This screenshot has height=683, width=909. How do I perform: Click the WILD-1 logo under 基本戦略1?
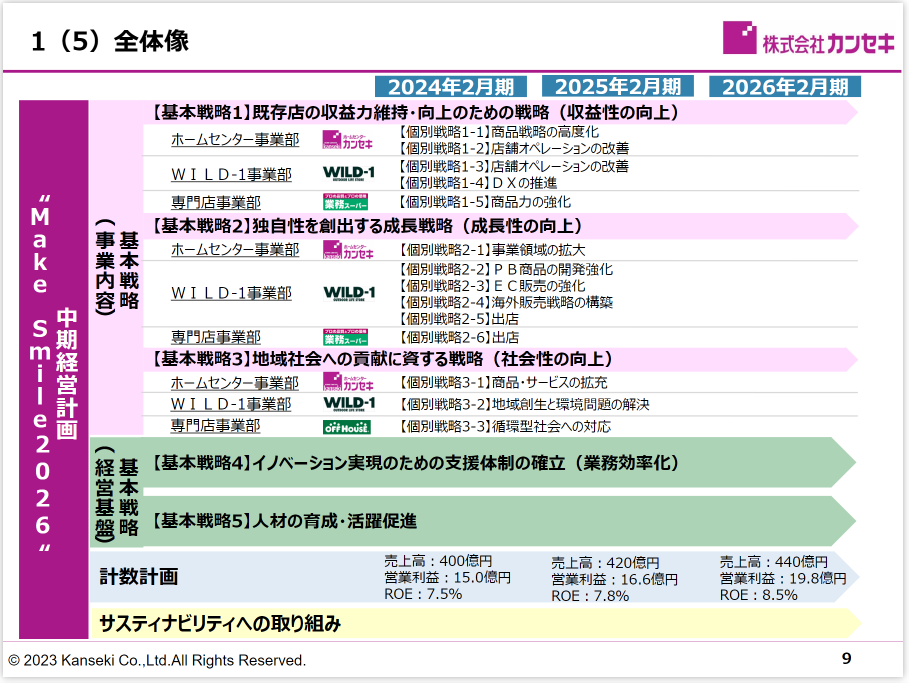point(349,173)
